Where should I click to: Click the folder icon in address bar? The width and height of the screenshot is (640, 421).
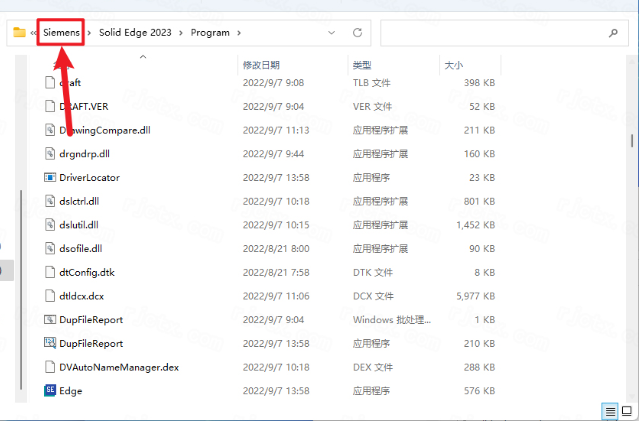coord(19,33)
